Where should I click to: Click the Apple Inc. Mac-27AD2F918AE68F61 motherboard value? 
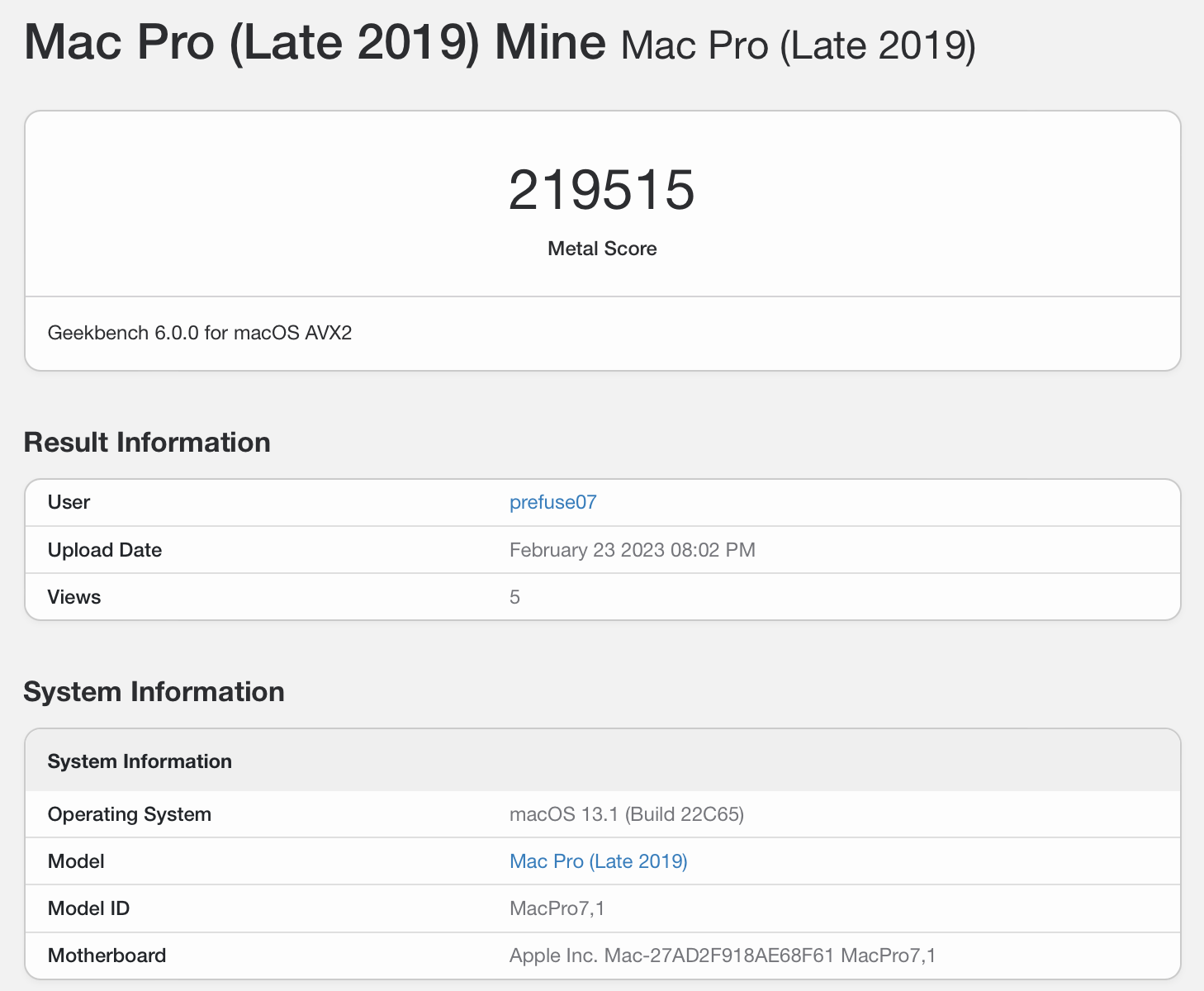pos(723,955)
